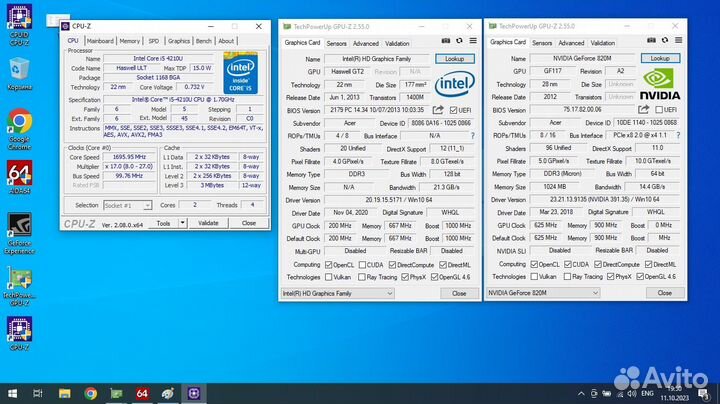Open the bottom CPU-Z desktop shortcut
Image resolution: width=720 pixels, height=404 pixels.
[19, 334]
